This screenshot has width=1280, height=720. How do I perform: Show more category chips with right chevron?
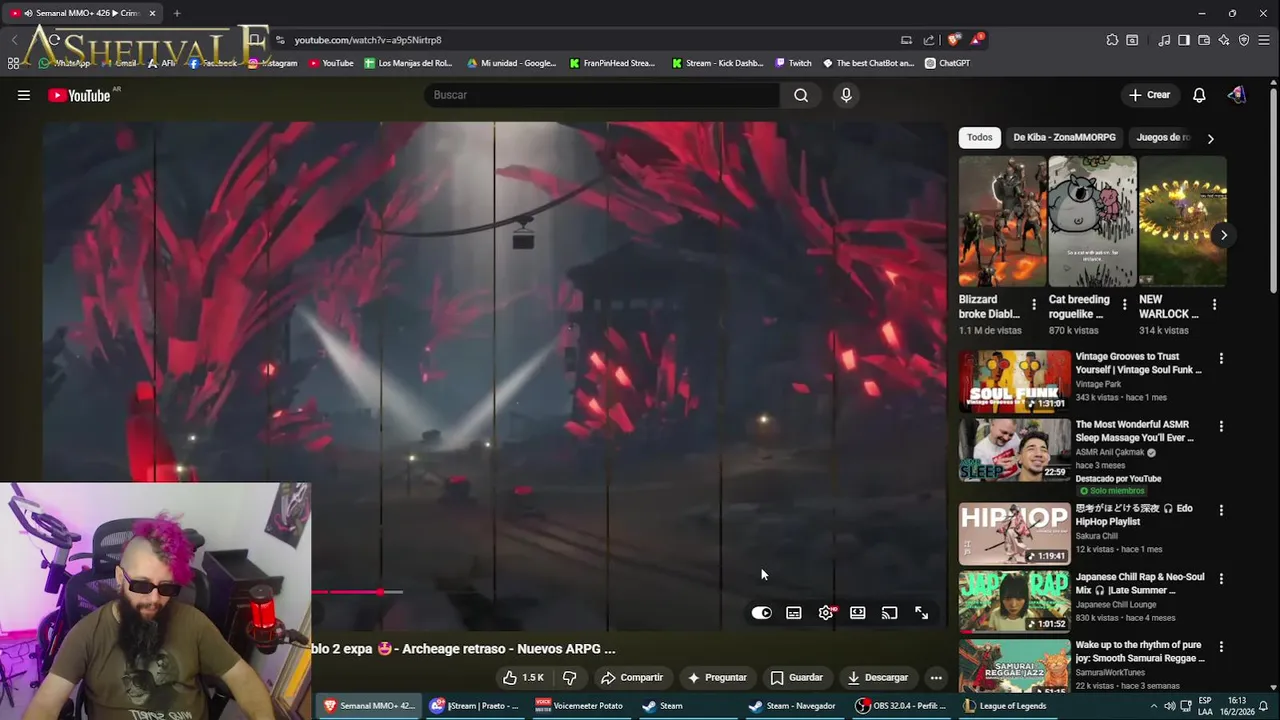pyautogui.click(x=1210, y=139)
